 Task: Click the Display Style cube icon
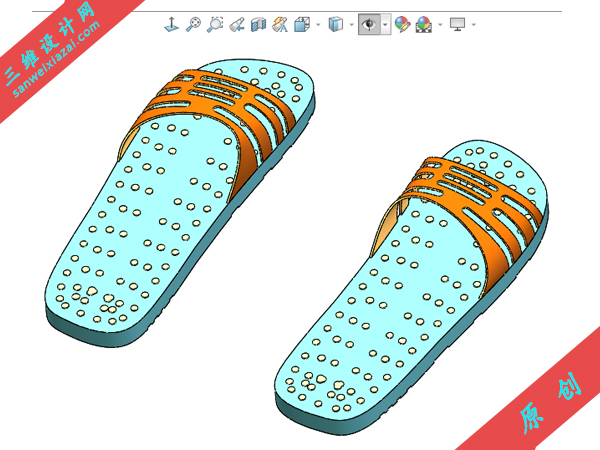336,24
